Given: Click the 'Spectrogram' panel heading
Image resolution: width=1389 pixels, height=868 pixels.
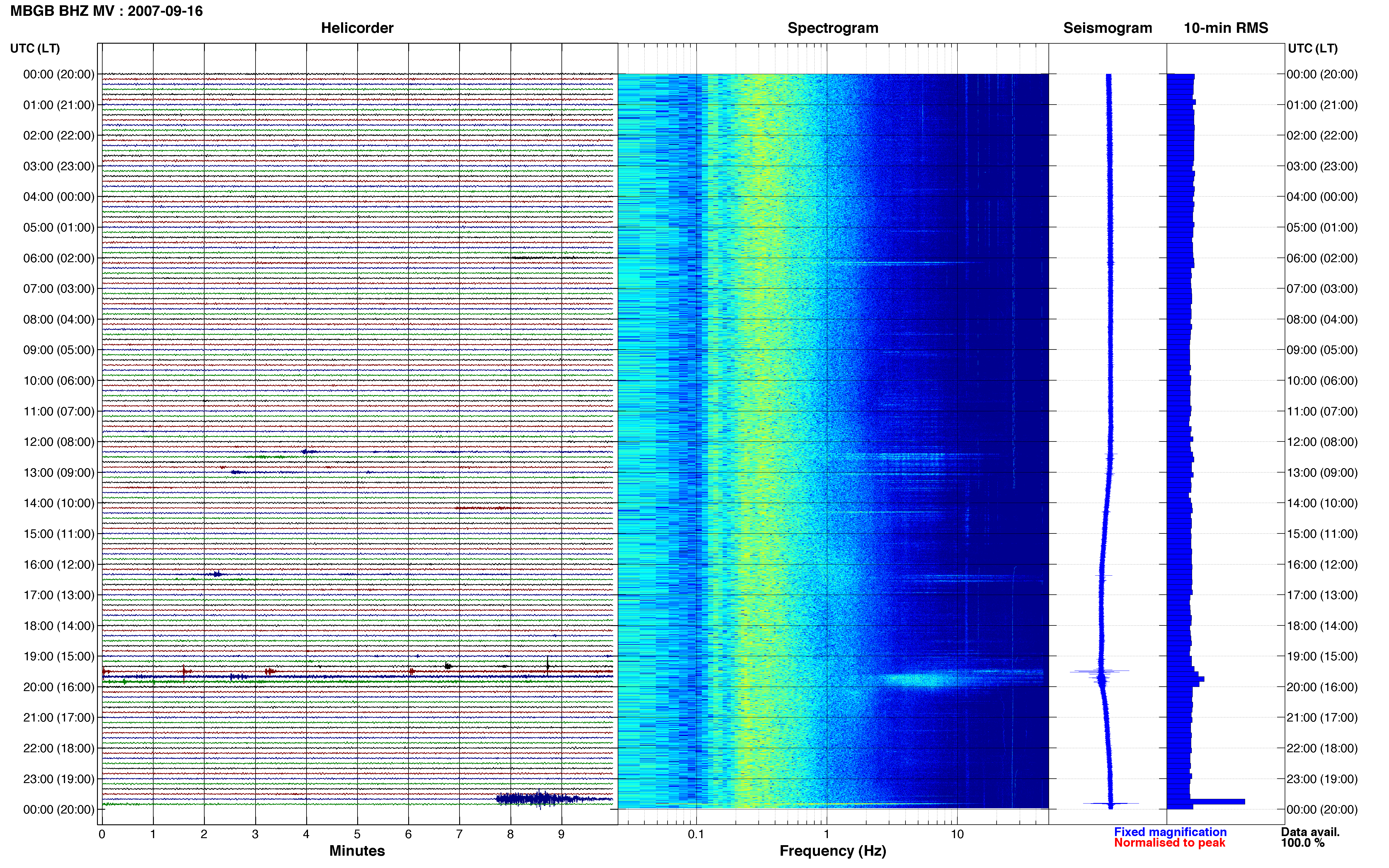Looking at the screenshot, I should 833,28.
